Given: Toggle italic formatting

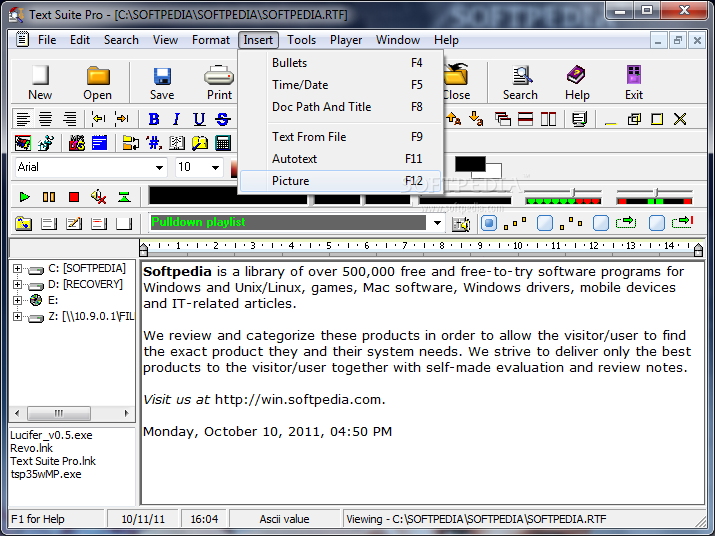Looking at the screenshot, I should (176, 119).
